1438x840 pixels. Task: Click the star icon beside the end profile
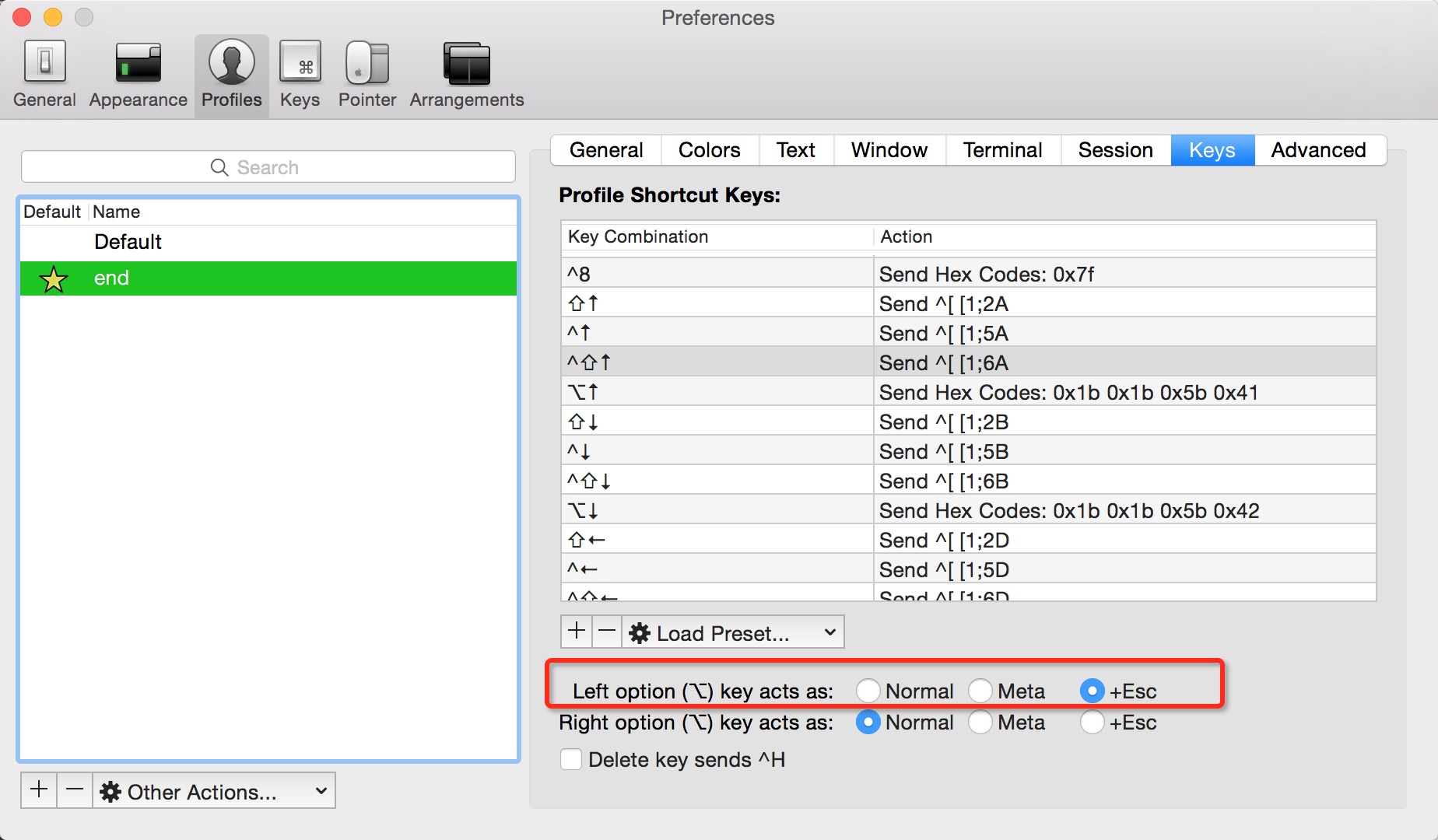coord(54,278)
